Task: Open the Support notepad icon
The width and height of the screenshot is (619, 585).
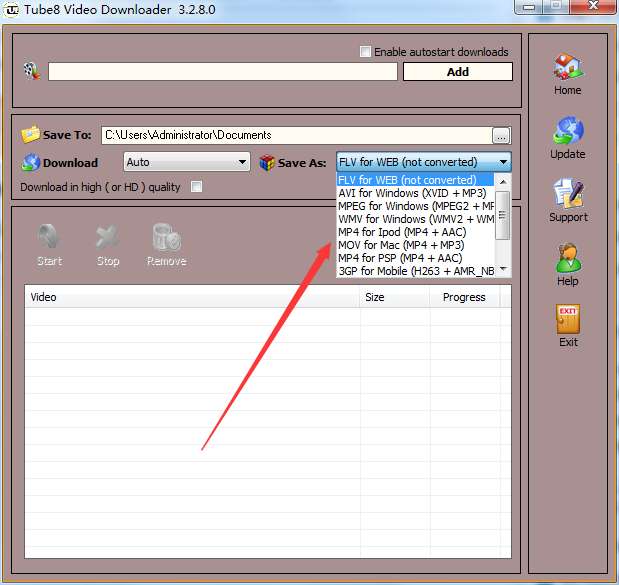Action: [568, 193]
